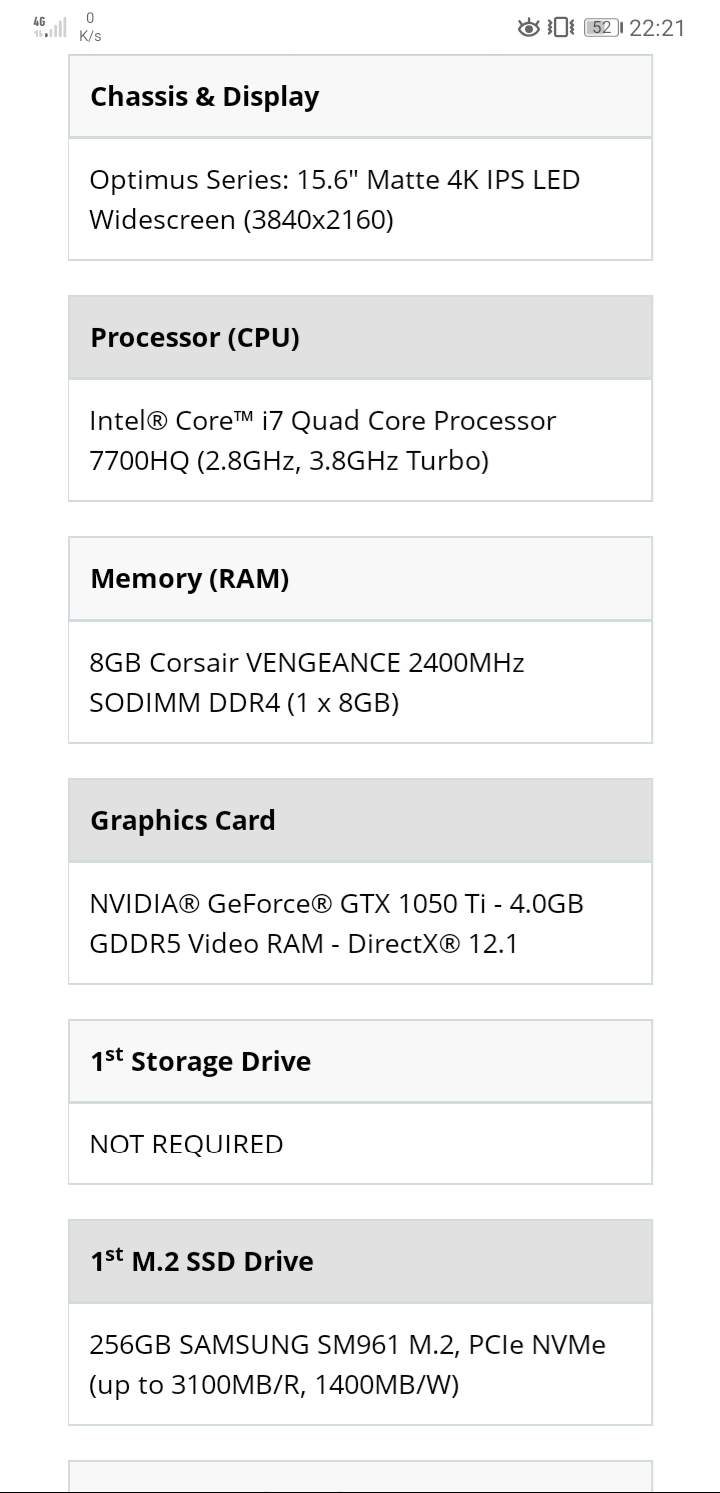The width and height of the screenshot is (720, 1493).
Task: Tap the 4G signal strength icon
Action: click(x=49, y=27)
